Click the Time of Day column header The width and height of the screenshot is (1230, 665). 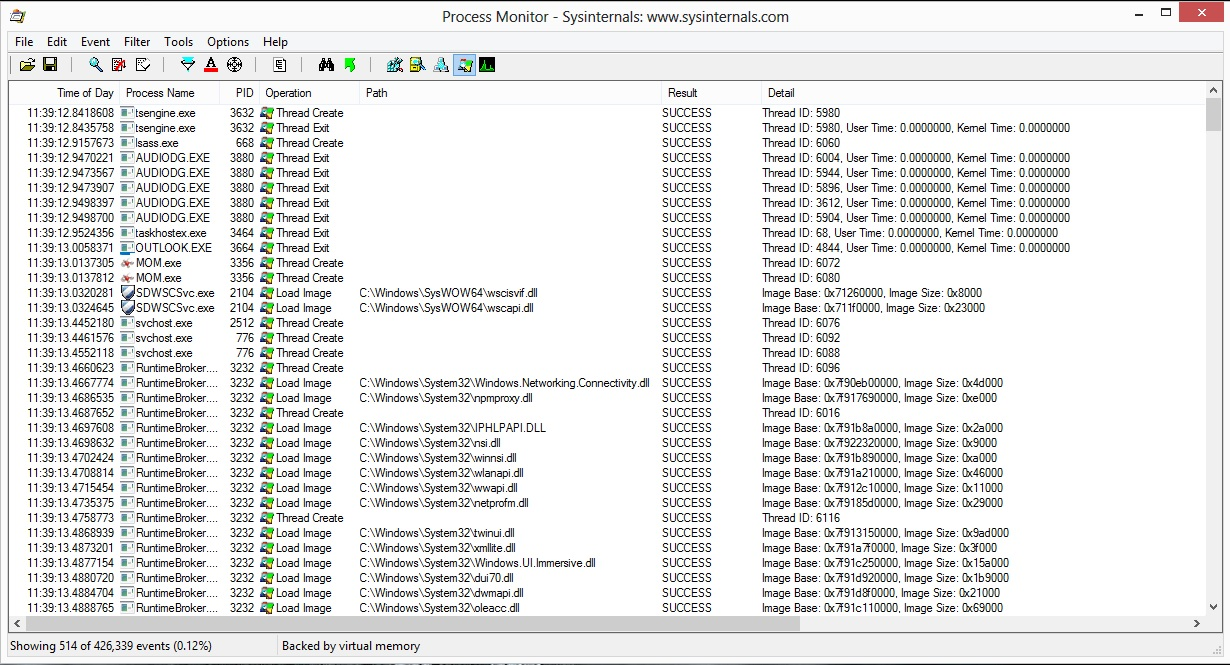pos(64,93)
